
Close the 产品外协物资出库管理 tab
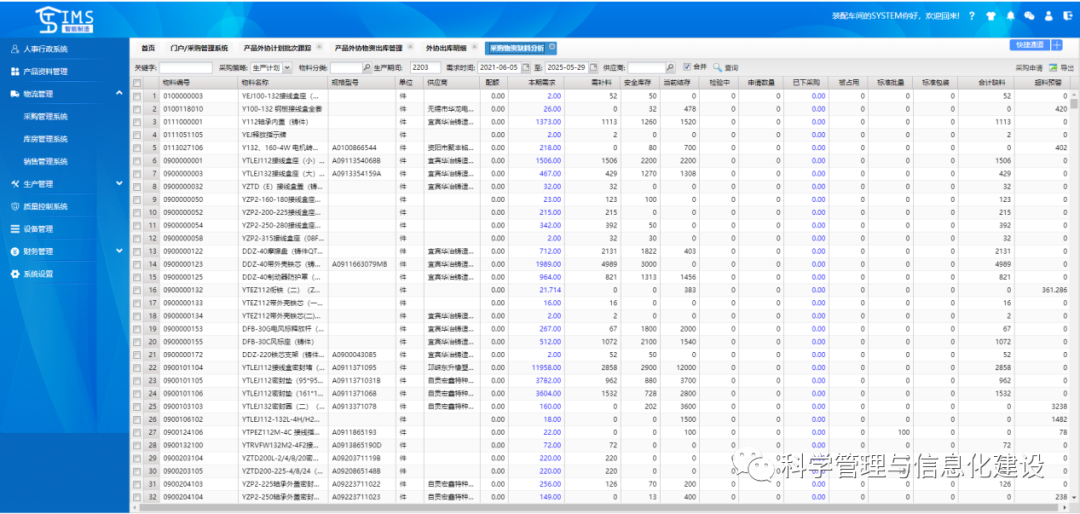(410, 48)
